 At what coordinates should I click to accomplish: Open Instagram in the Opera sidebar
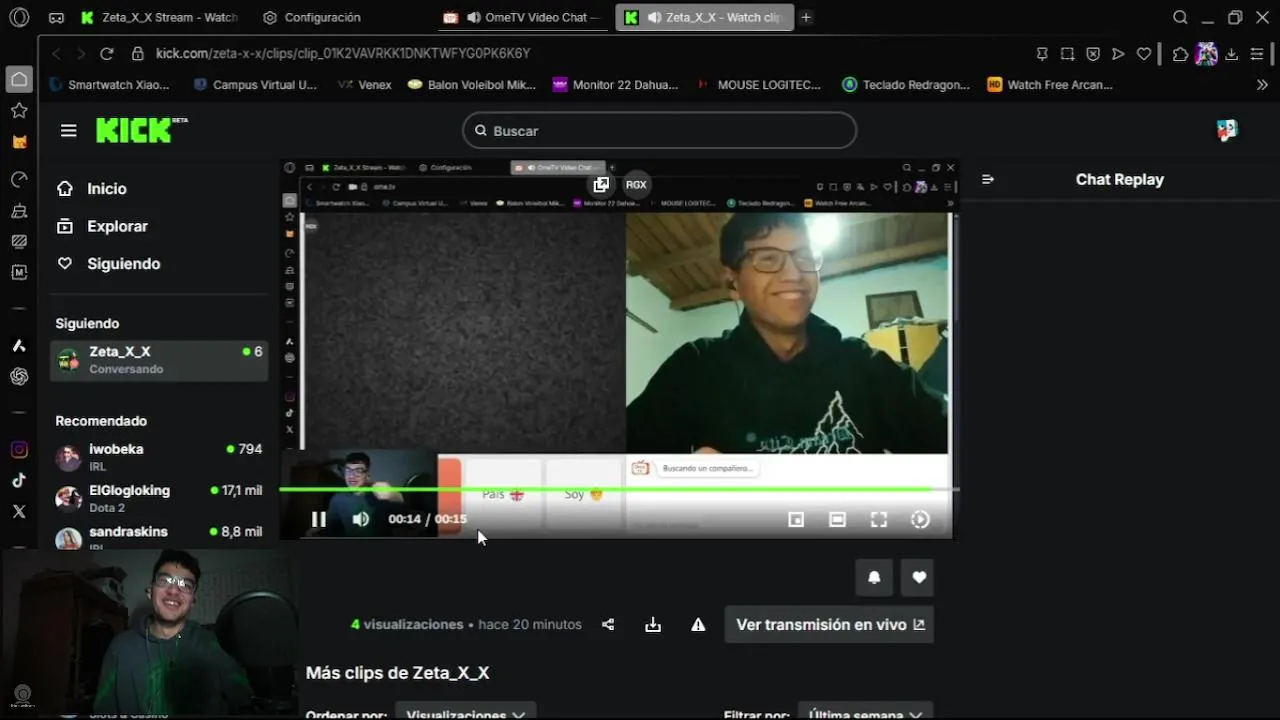(19, 450)
